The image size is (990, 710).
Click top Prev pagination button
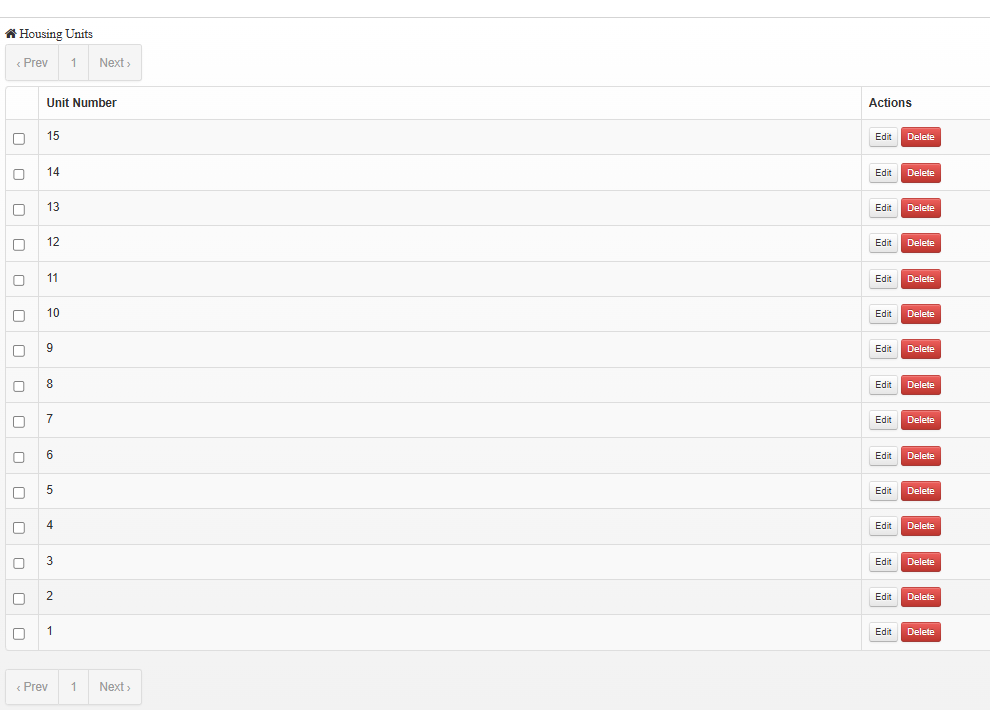pos(32,63)
